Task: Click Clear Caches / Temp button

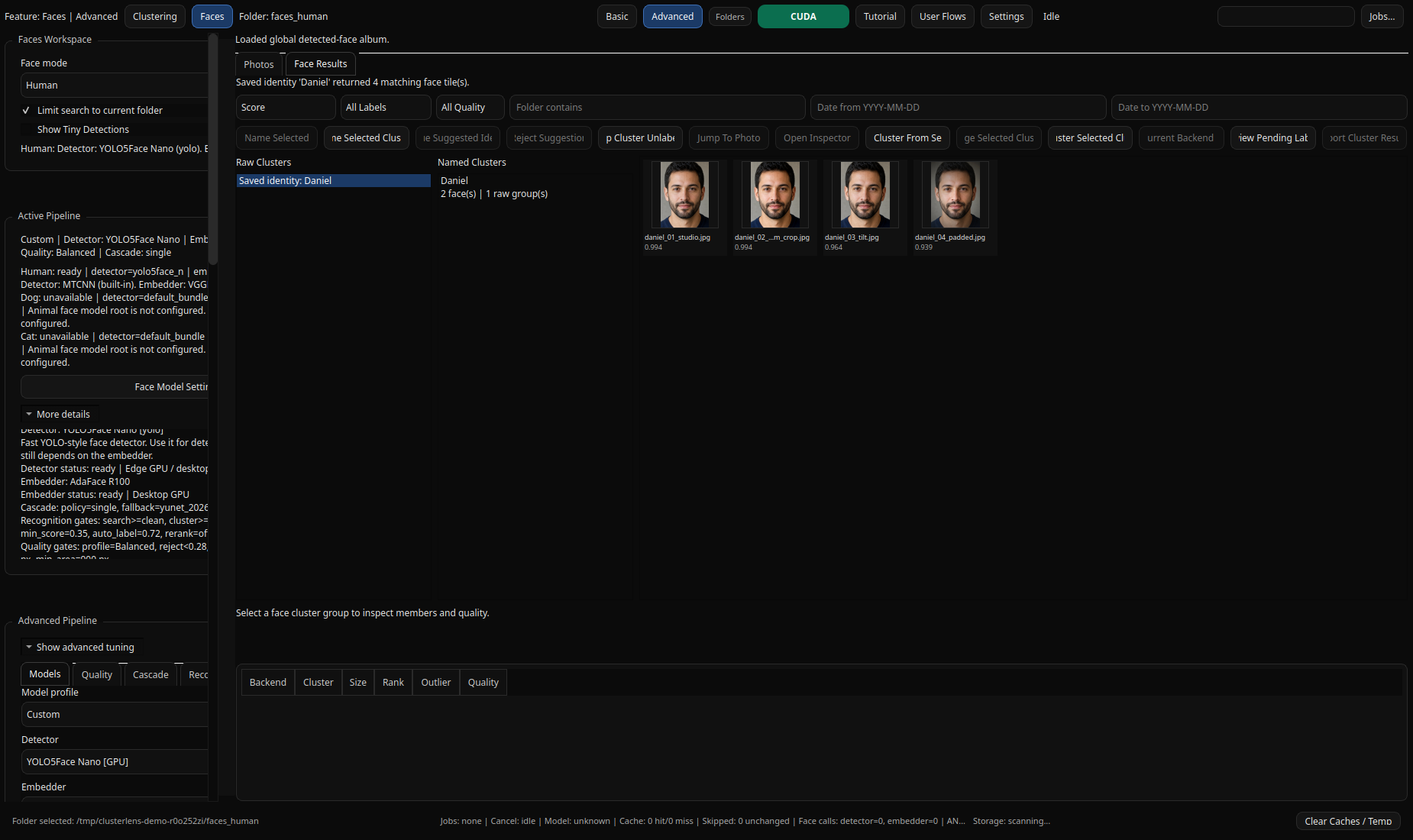Action: pyautogui.click(x=1348, y=821)
